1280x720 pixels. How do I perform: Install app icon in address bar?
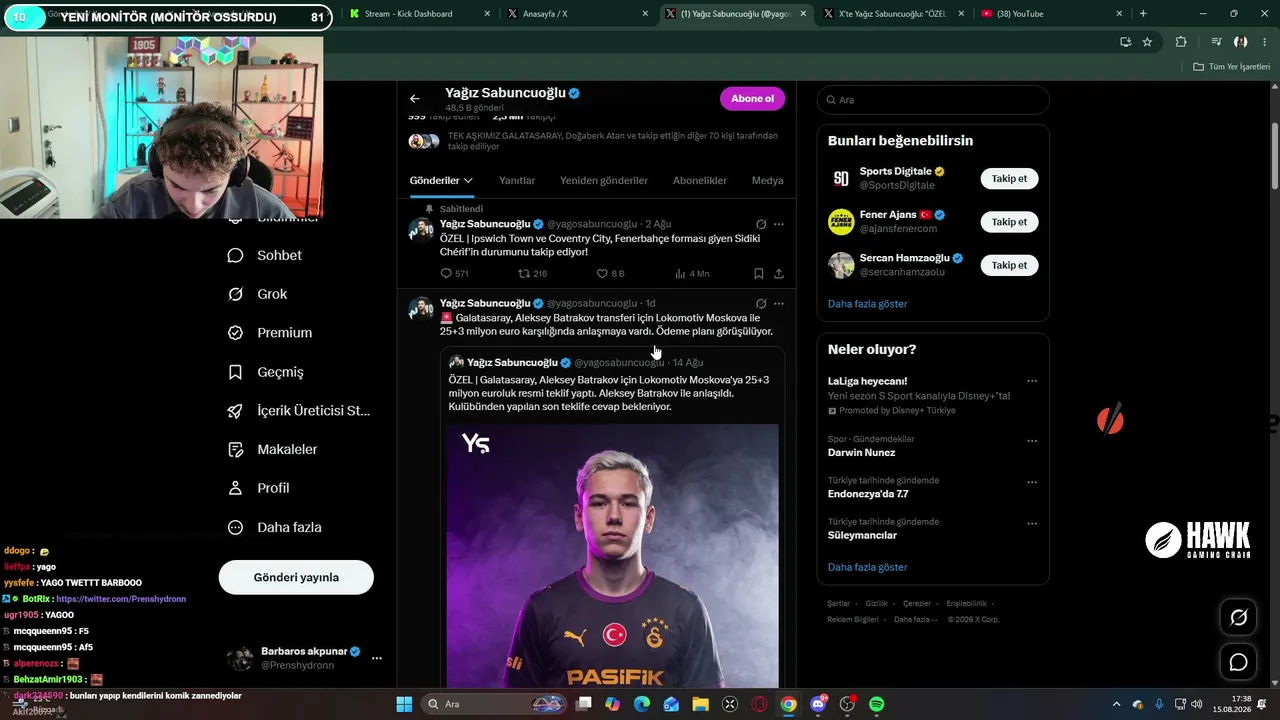(1125, 42)
